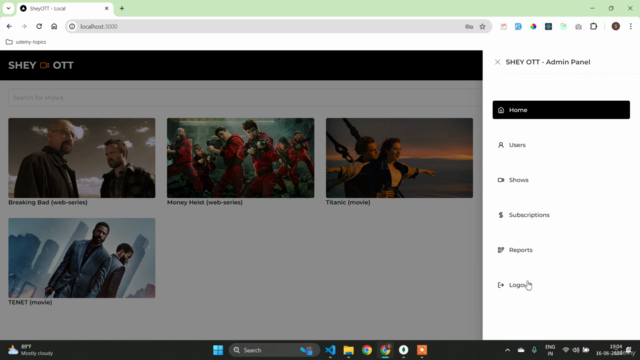Open the Money Heist poster thumbnail
Viewport: 640px width, 360px height.
pyautogui.click(x=240, y=158)
